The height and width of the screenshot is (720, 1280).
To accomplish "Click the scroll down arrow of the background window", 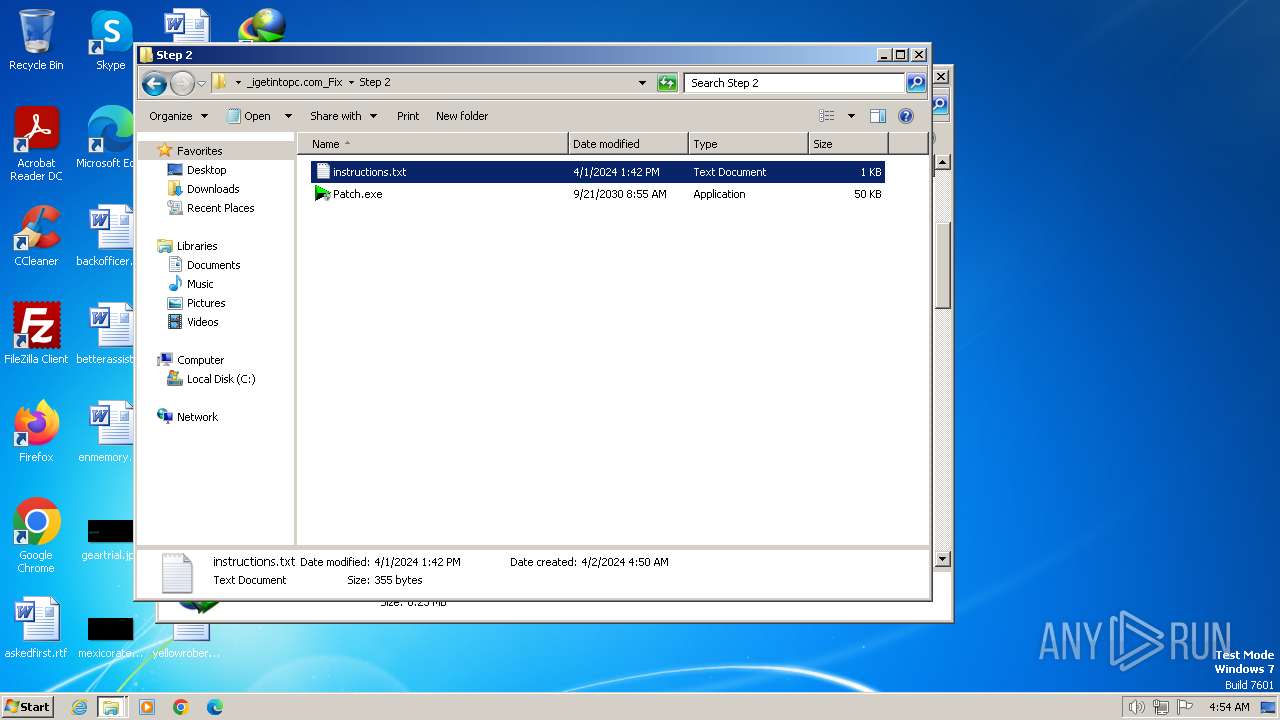I will pyautogui.click(x=942, y=559).
